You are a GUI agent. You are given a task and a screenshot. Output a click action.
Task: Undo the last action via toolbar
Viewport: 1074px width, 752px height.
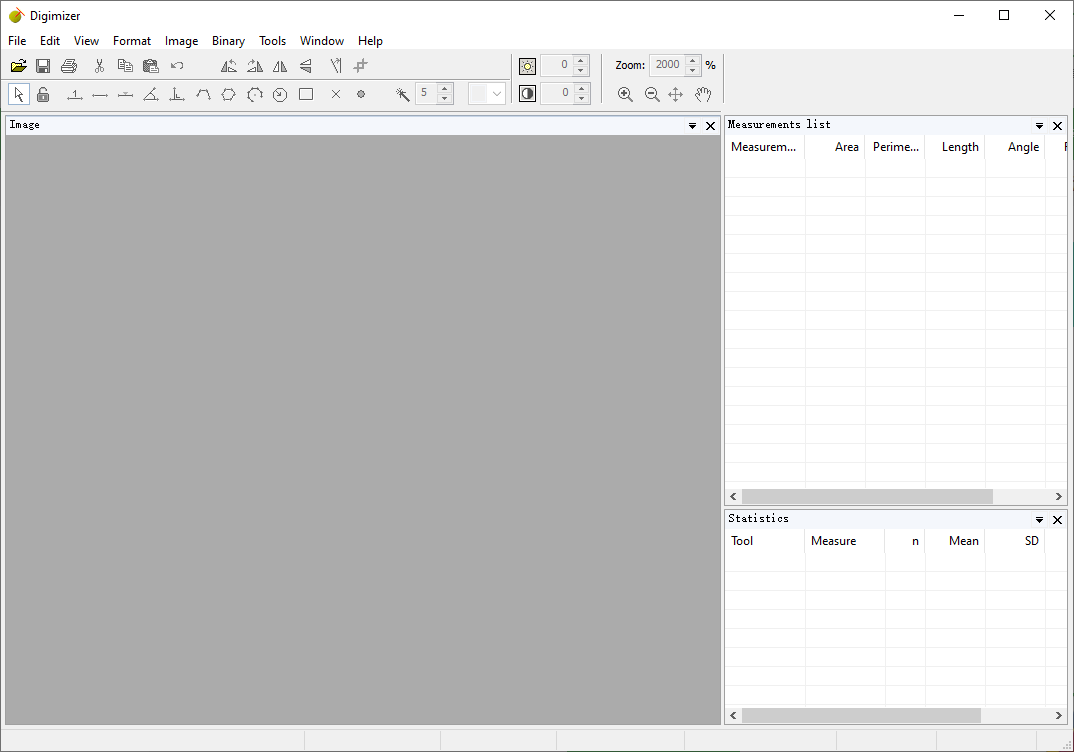tap(177, 66)
